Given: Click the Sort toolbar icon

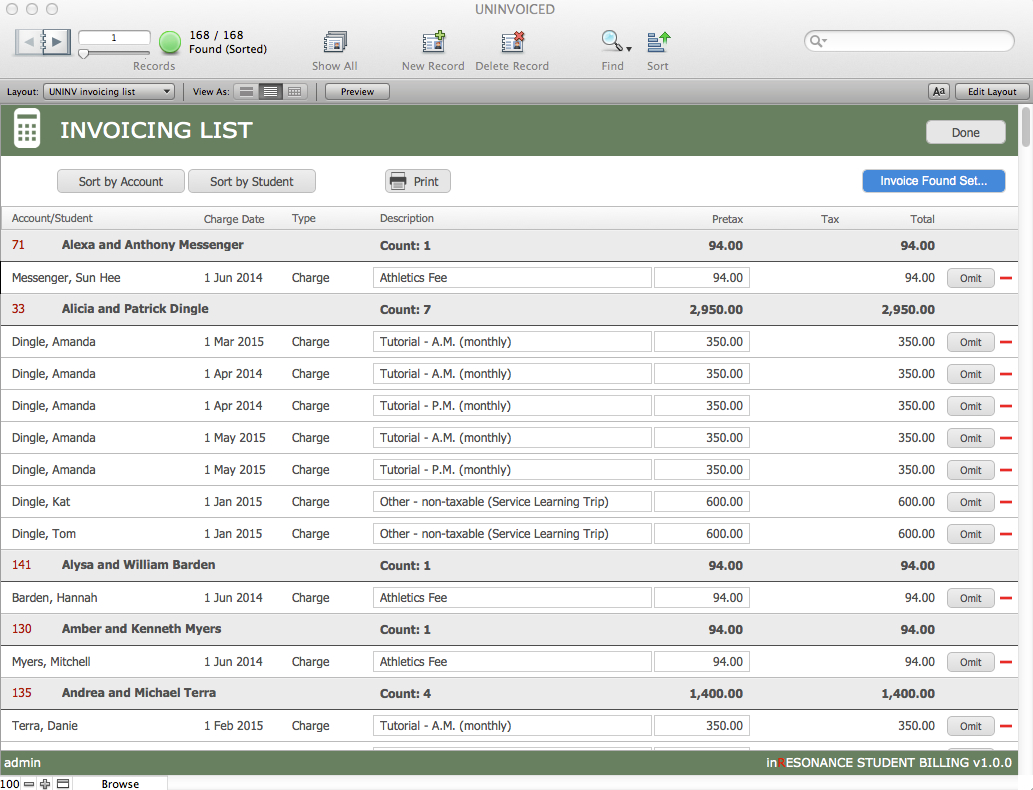Looking at the screenshot, I should coord(658,42).
